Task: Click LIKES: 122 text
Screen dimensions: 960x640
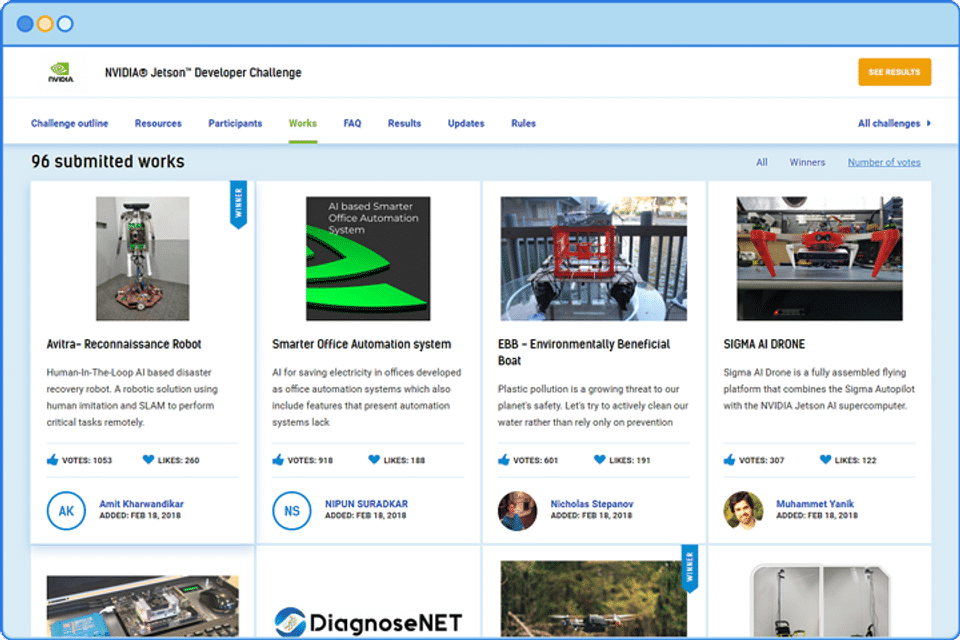Action: pyautogui.click(x=855, y=460)
